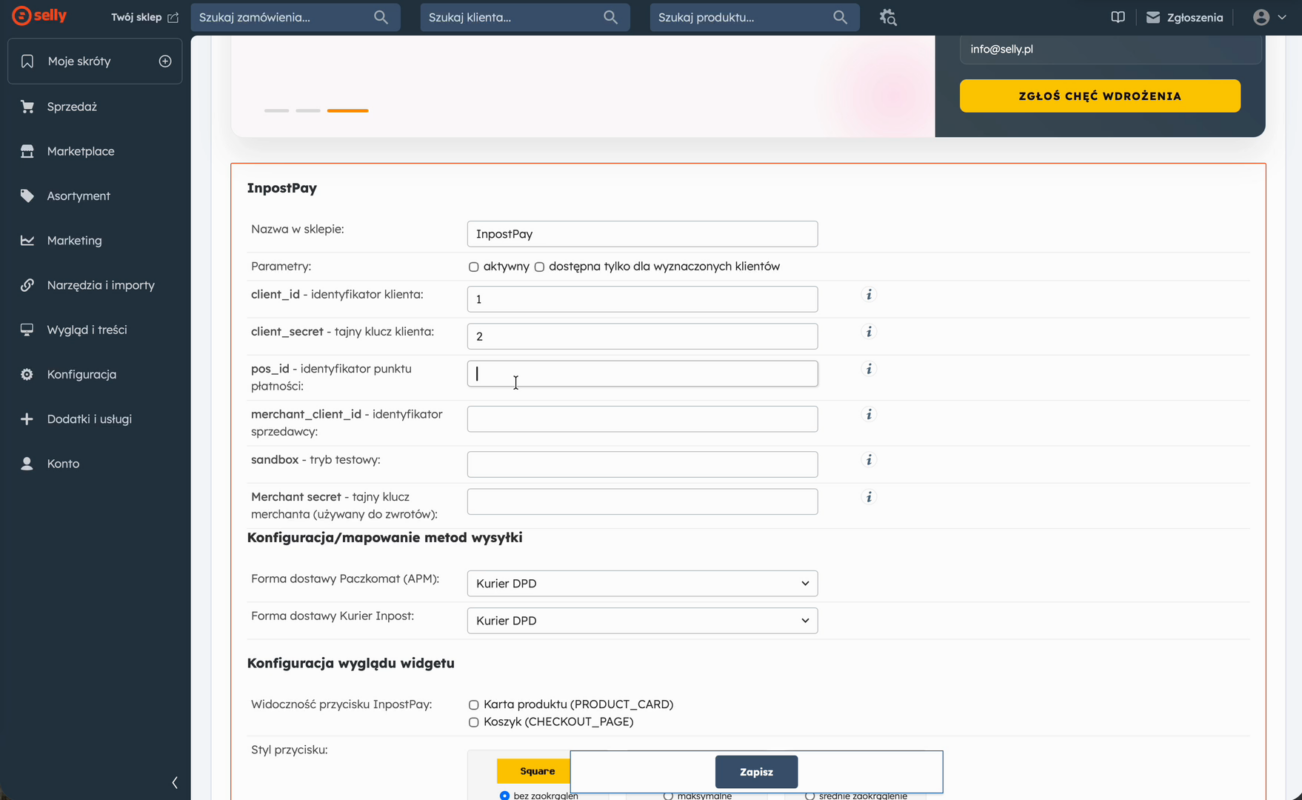Viewport: 1302px width, 800px height.
Task: Click the Konto person icon
Action: 27,464
